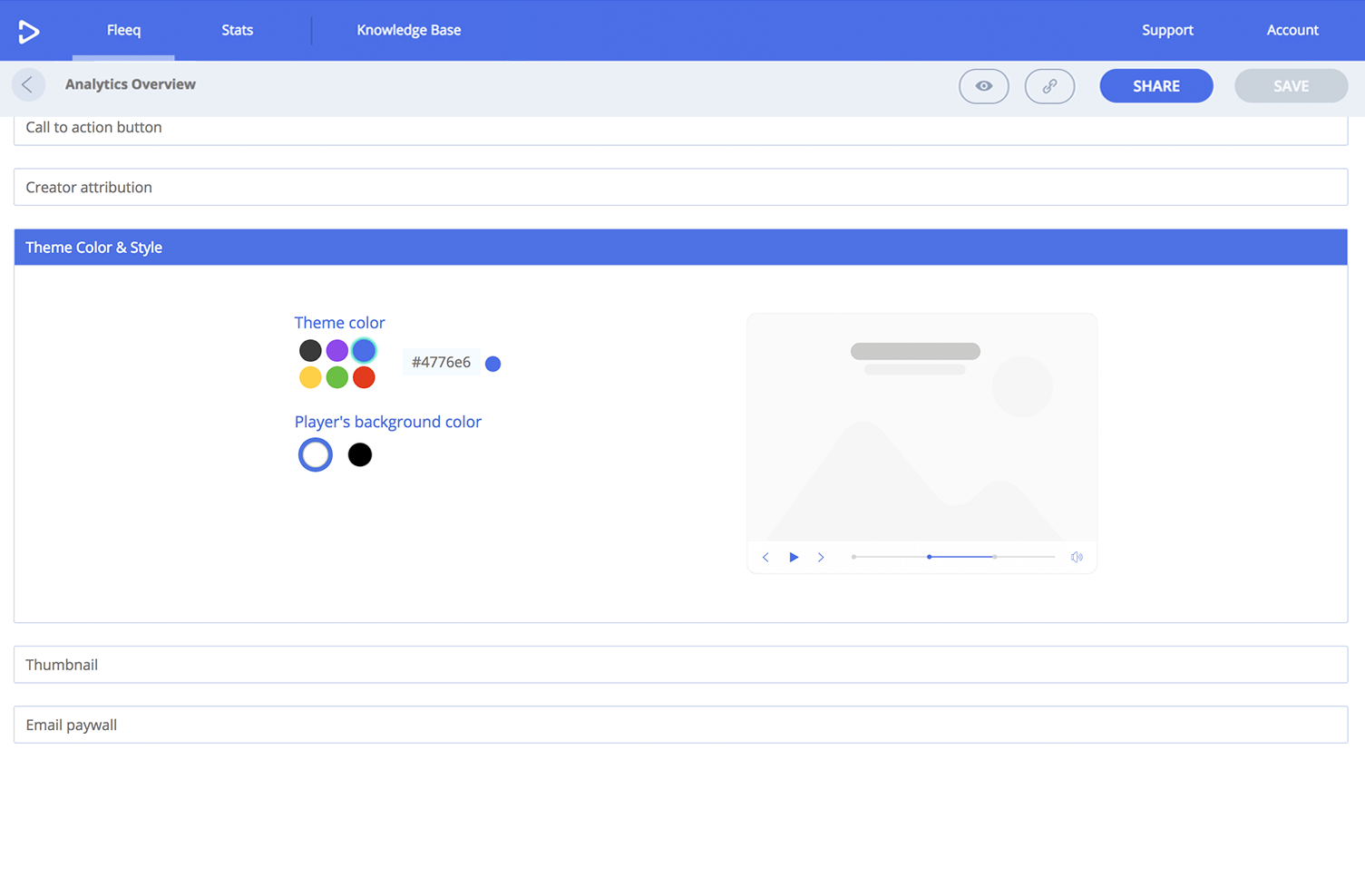Click the SHARE button
The width and height of the screenshot is (1365, 896).
coord(1155,86)
